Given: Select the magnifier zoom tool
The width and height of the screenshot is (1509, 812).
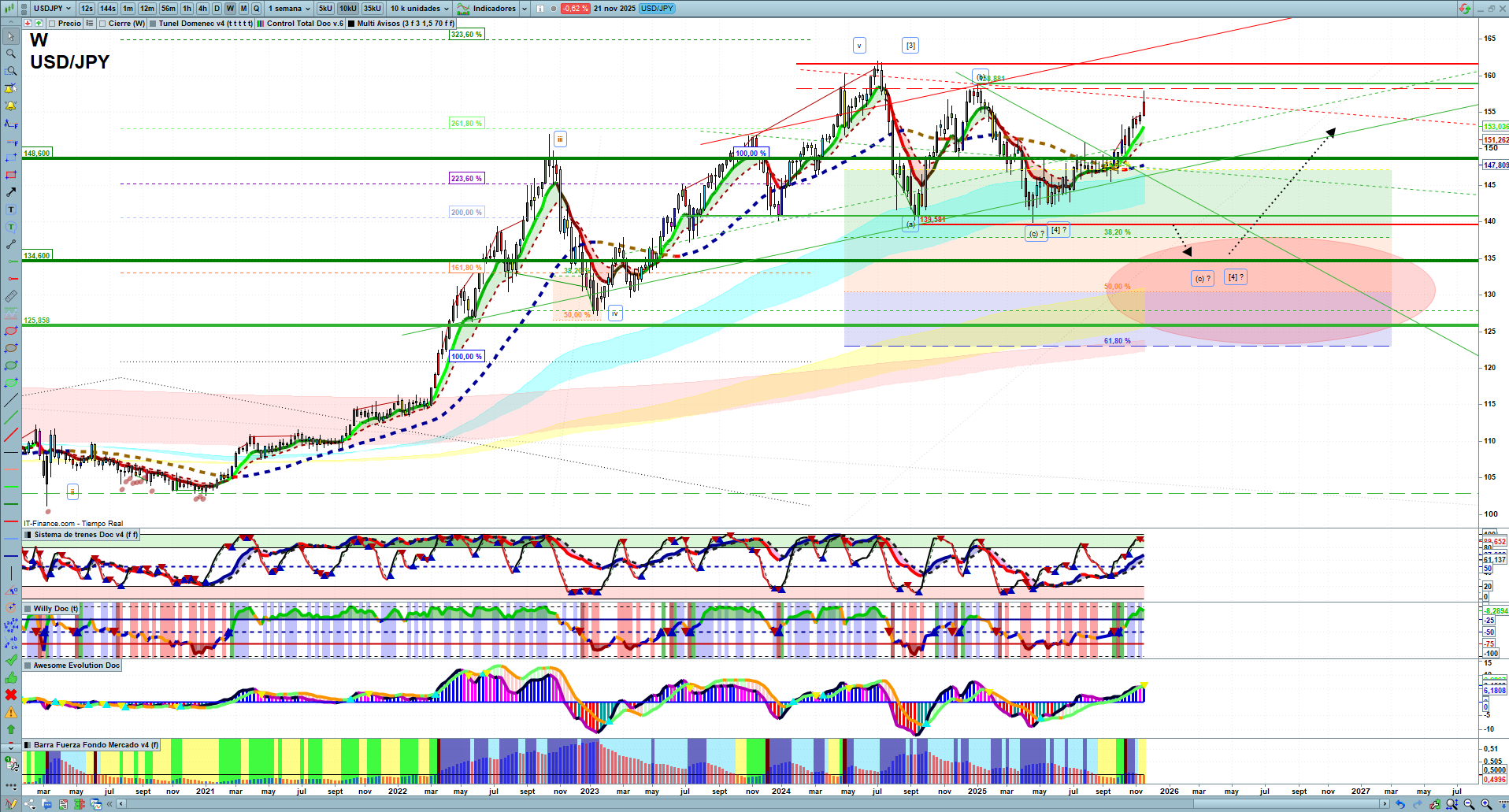Looking at the screenshot, I should tap(11, 54).
